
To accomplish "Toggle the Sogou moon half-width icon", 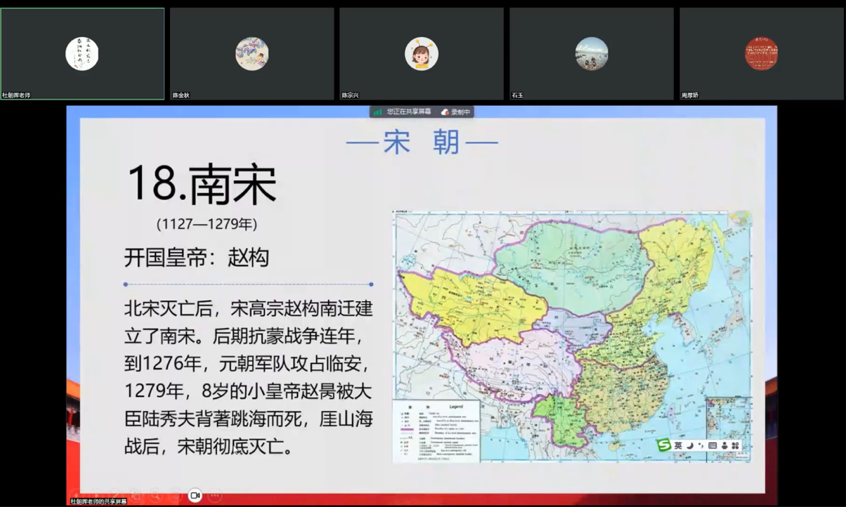I will click(690, 446).
